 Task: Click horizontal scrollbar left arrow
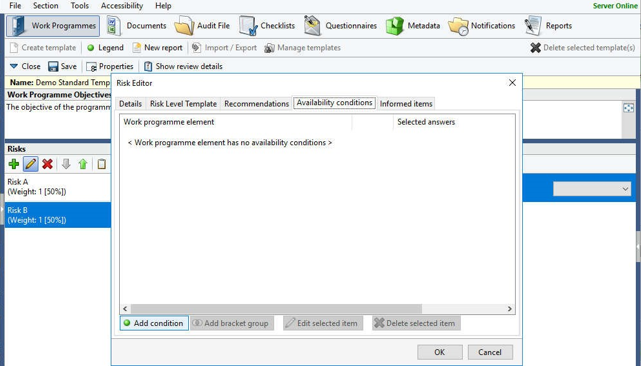(125, 309)
